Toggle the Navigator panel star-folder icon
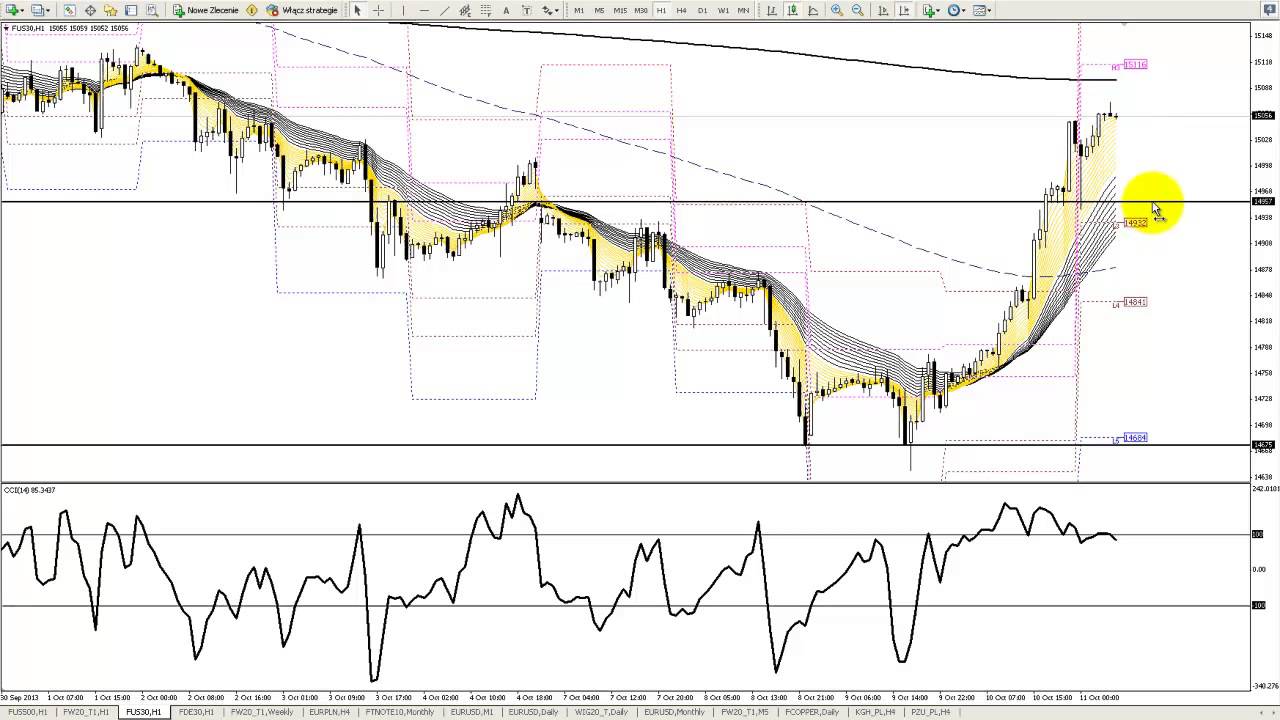This screenshot has height=720, width=1280. pos(110,10)
